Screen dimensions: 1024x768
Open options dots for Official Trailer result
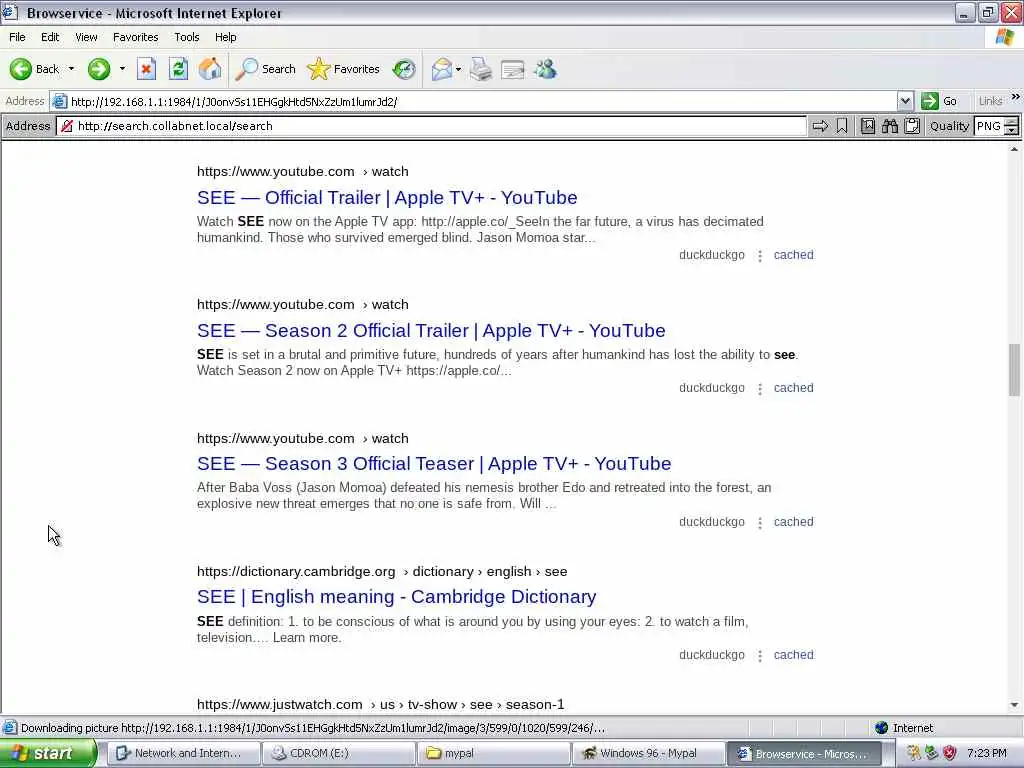[x=760, y=255]
